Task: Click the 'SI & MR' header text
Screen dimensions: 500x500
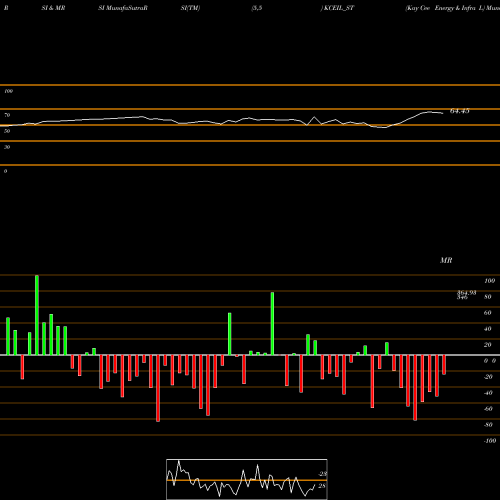Action: [53, 8]
